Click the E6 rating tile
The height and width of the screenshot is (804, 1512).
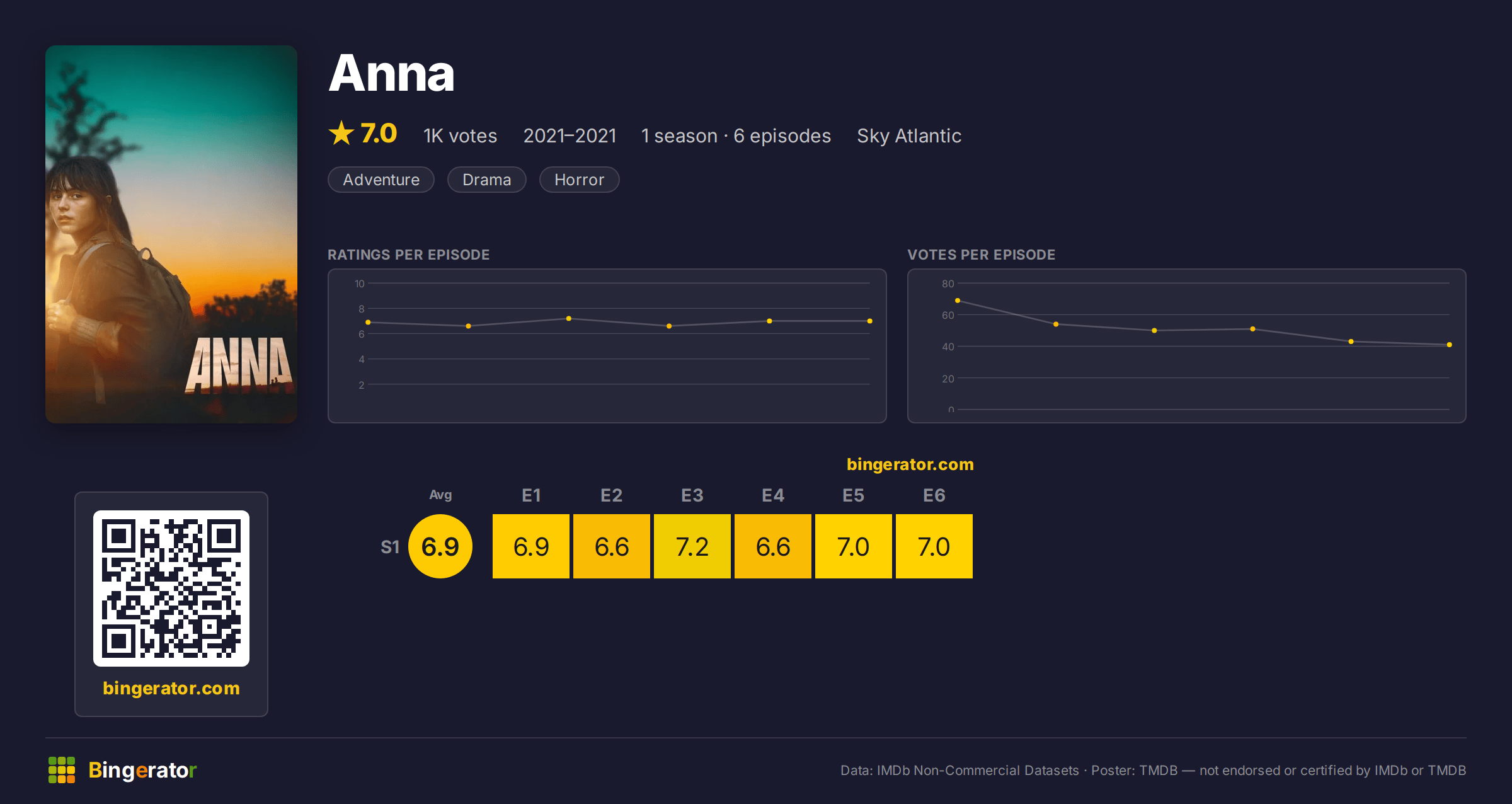(x=934, y=546)
